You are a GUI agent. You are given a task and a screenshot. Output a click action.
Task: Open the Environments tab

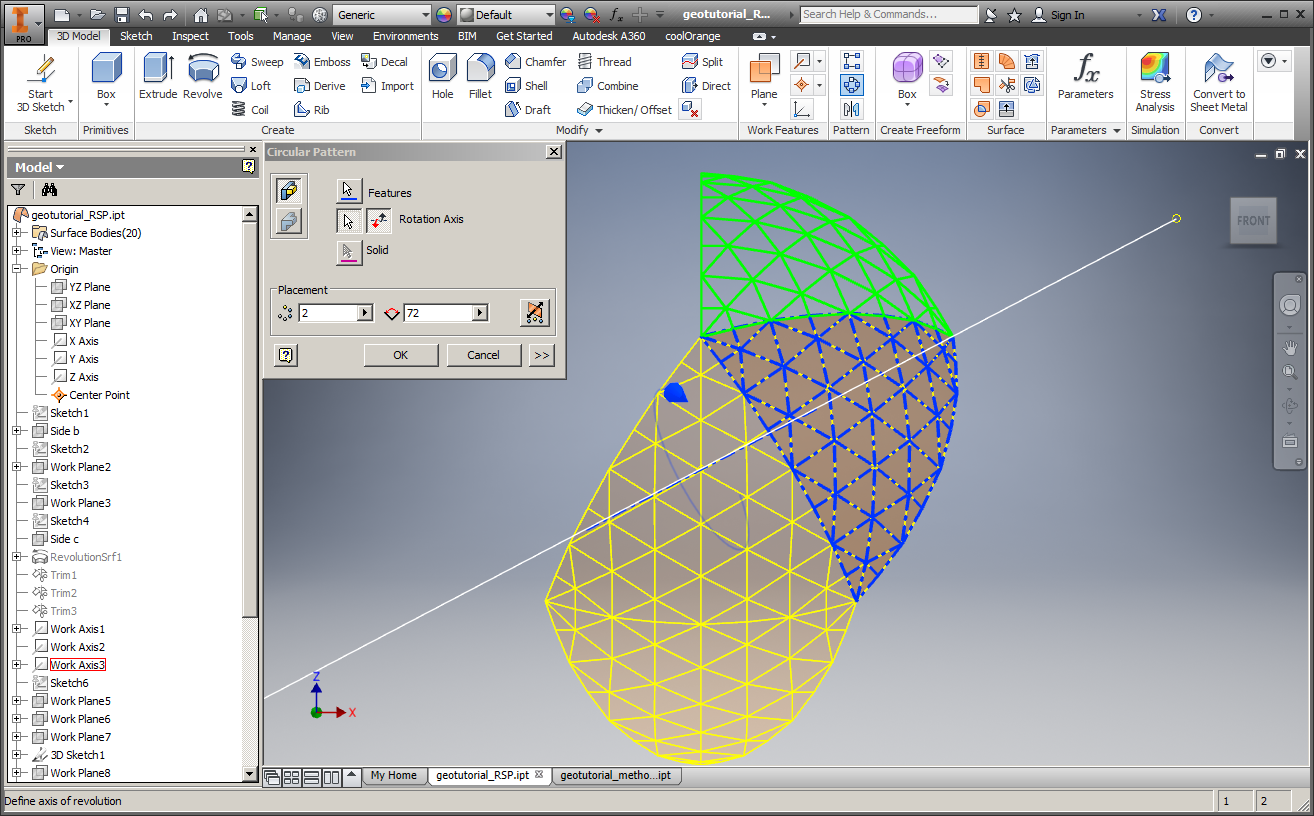point(406,36)
